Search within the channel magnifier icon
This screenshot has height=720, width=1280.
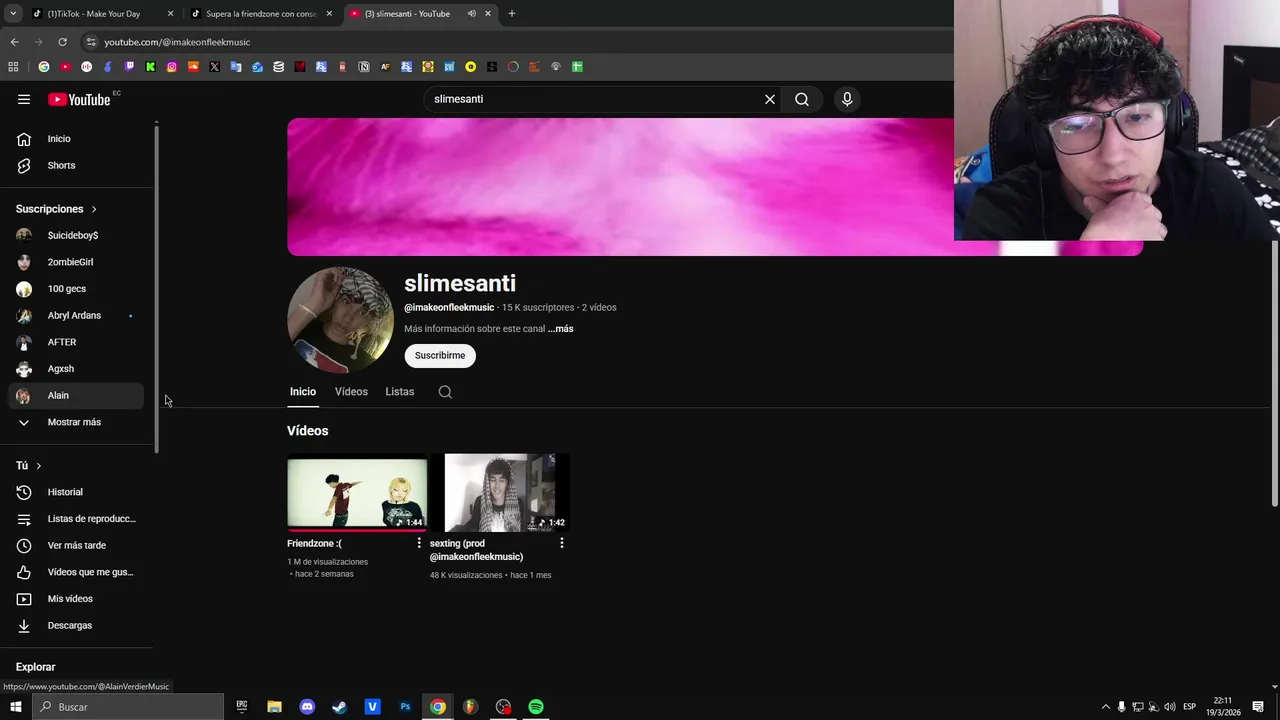(x=445, y=392)
